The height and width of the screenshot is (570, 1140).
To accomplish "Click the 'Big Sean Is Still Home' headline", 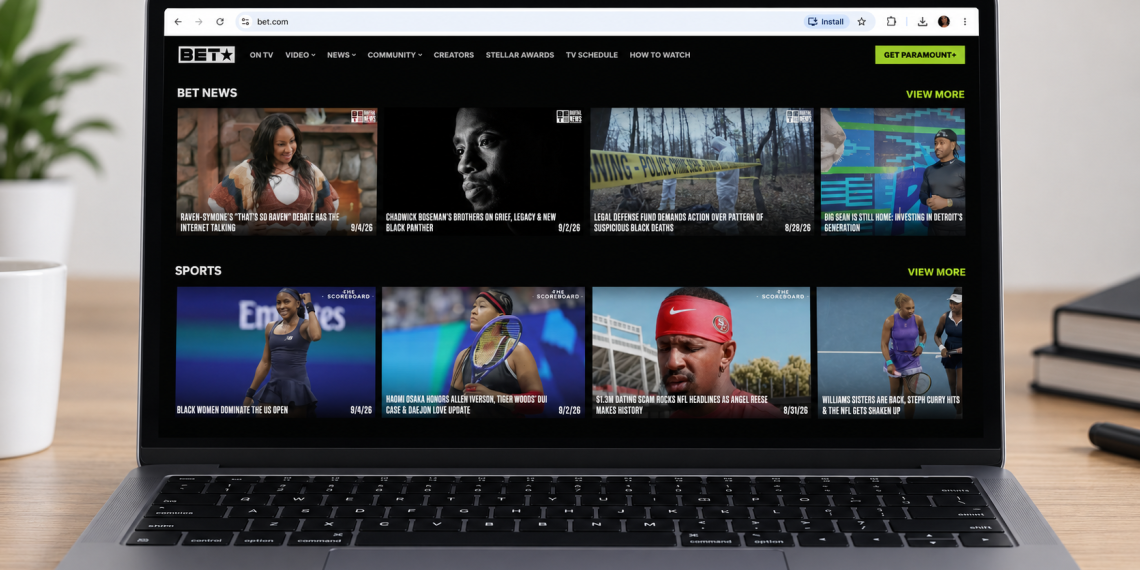I will click(893, 222).
